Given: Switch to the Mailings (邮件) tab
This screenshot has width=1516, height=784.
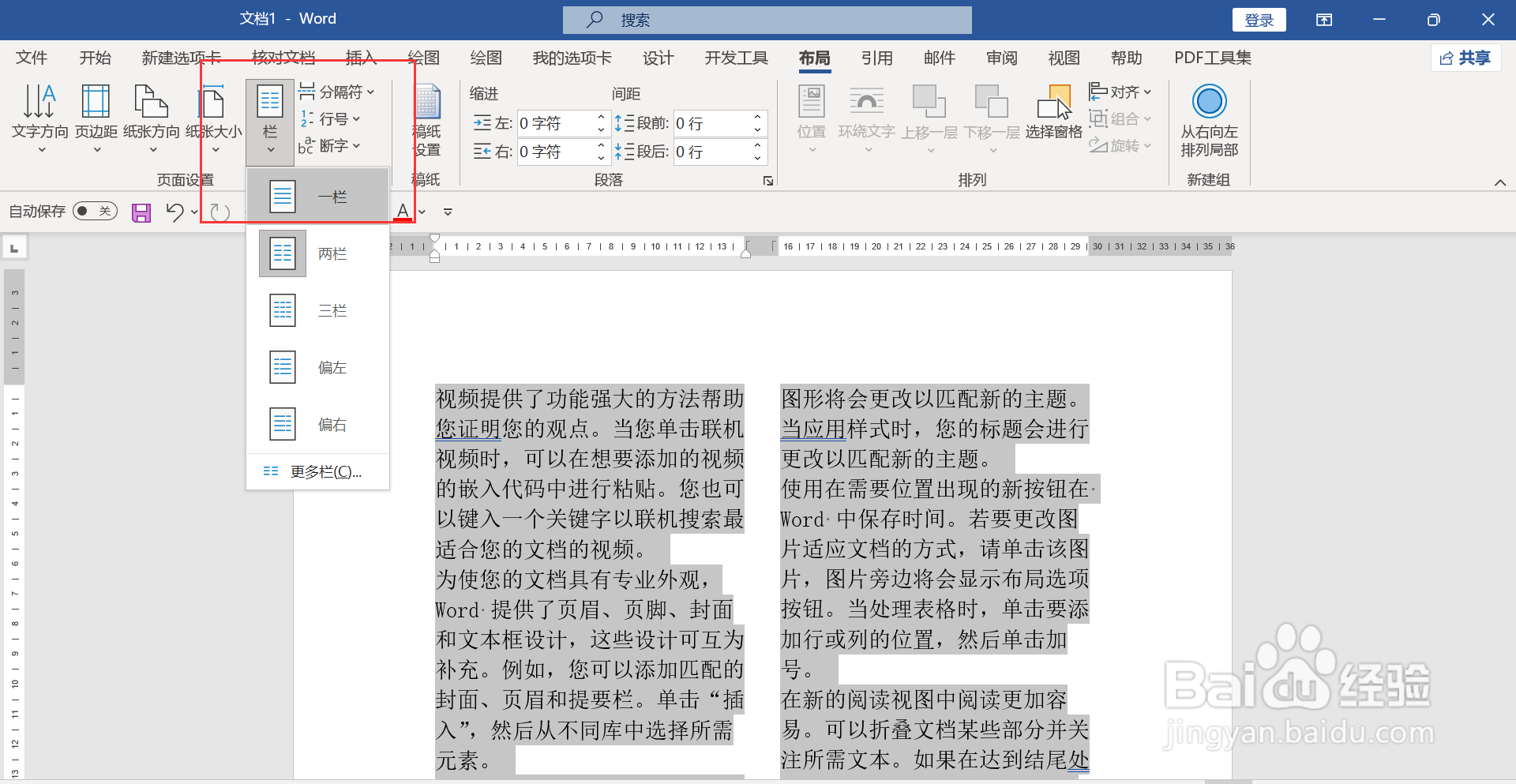Looking at the screenshot, I should click(x=940, y=58).
